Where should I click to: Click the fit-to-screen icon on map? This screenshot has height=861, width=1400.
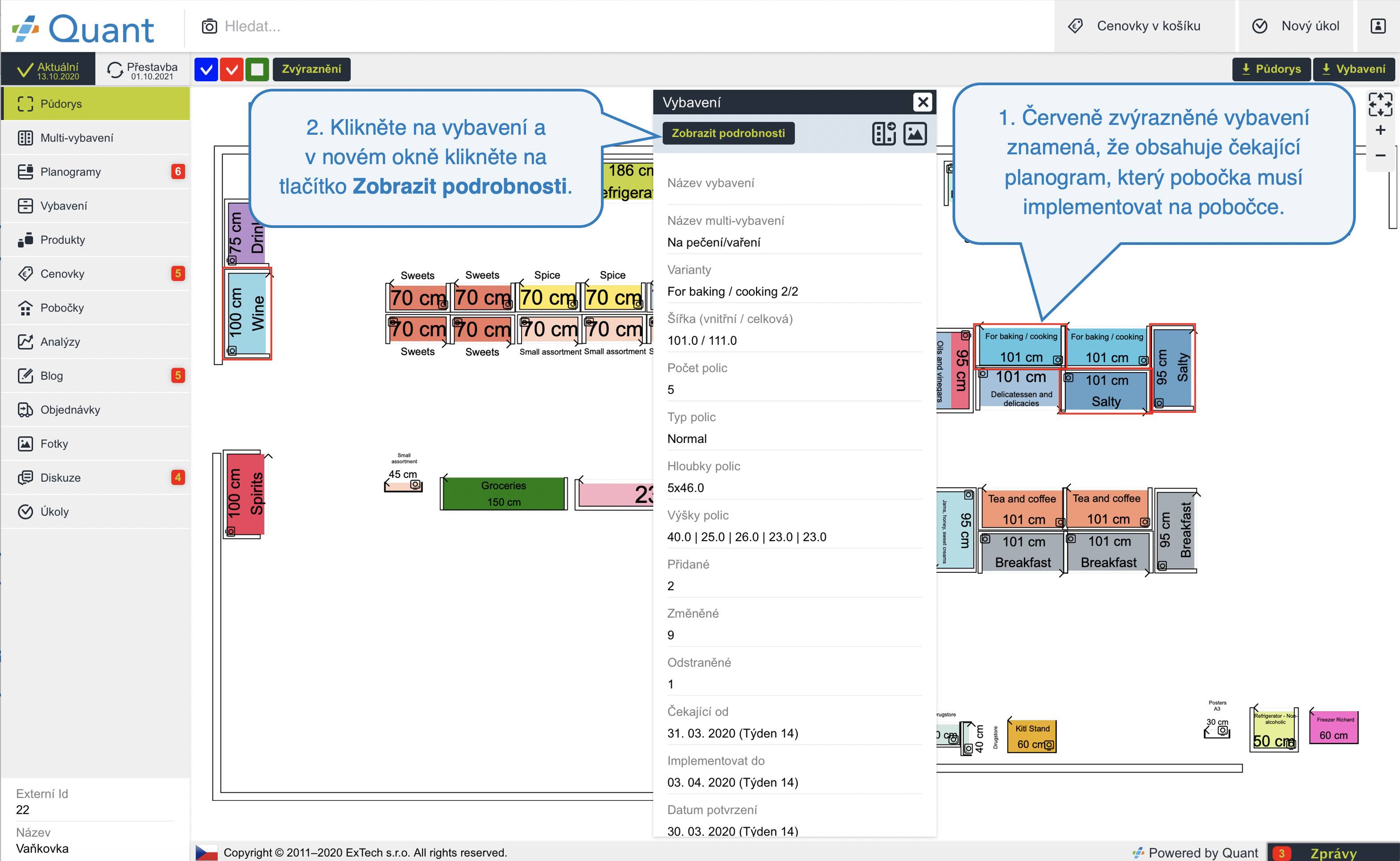pos(1380,104)
